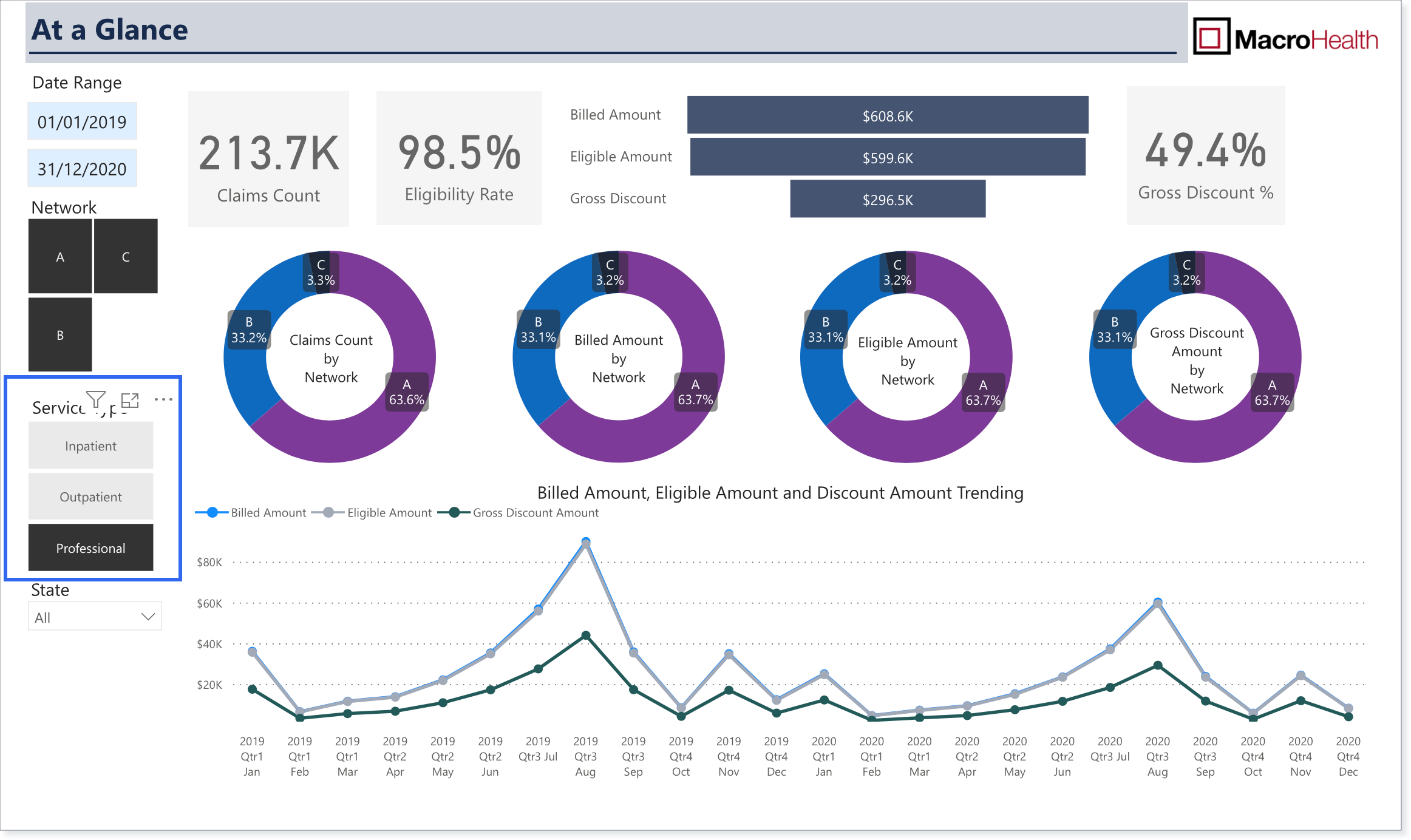
Task: Click the start date field 01/01/2019
Action: 82,121
